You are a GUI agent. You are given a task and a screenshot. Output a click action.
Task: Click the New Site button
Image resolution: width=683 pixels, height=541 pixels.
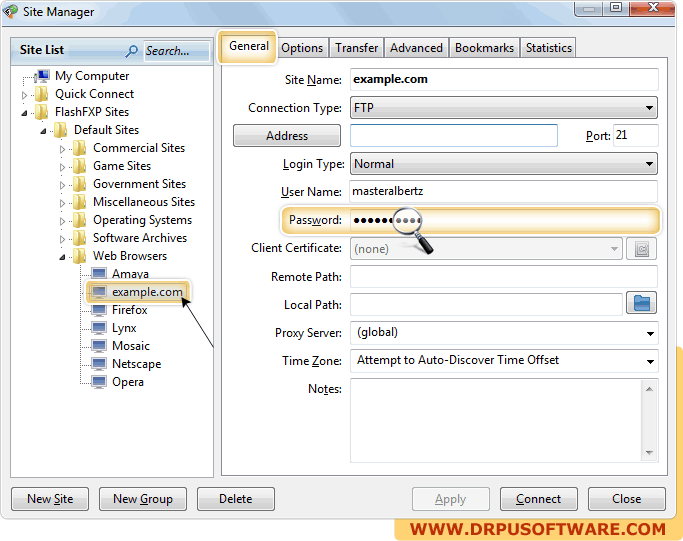(x=50, y=499)
